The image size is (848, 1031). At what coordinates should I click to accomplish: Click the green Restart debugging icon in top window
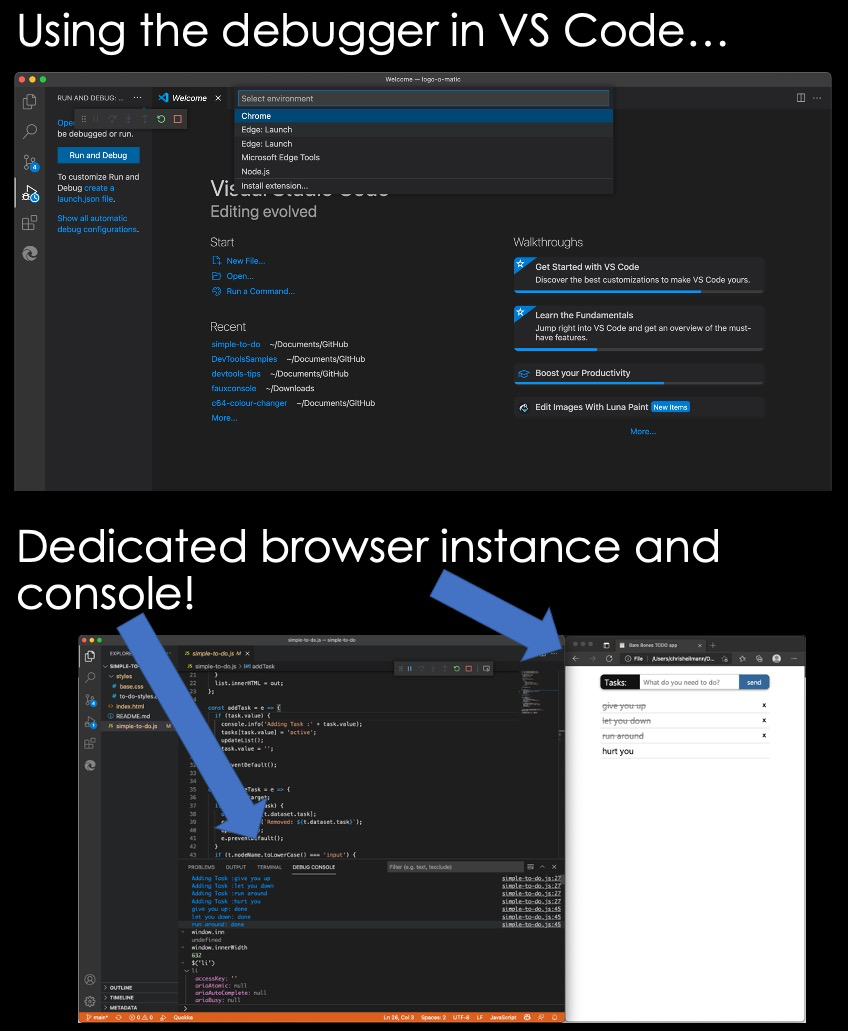tap(161, 119)
